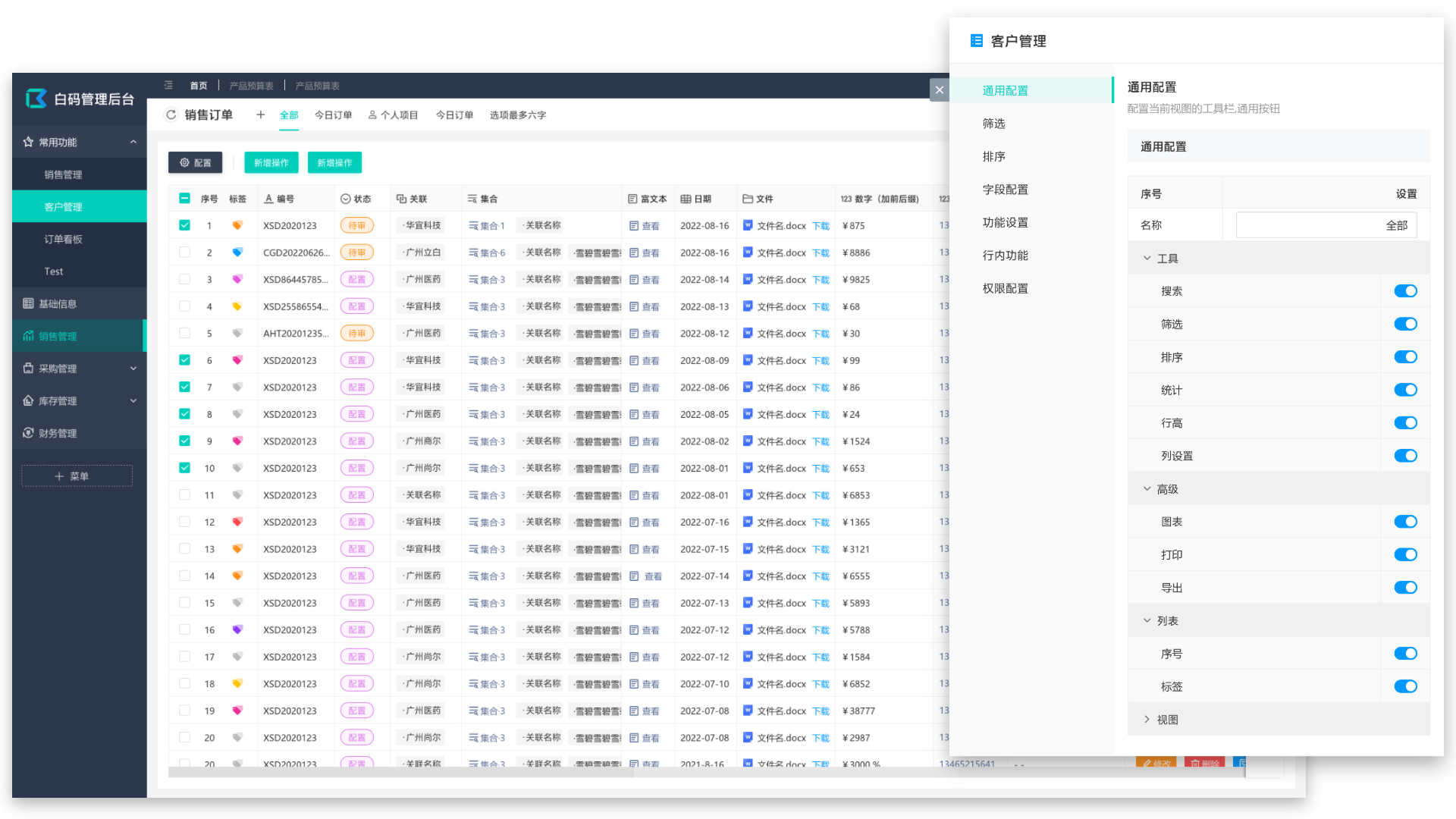The width and height of the screenshot is (1456, 819).
Task: Click the 基础信息 sidebar icon
Action: (28, 303)
